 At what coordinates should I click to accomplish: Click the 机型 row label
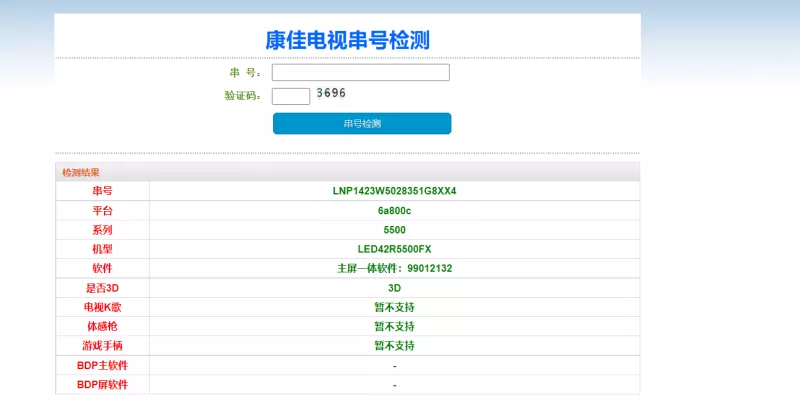(102, 249)
